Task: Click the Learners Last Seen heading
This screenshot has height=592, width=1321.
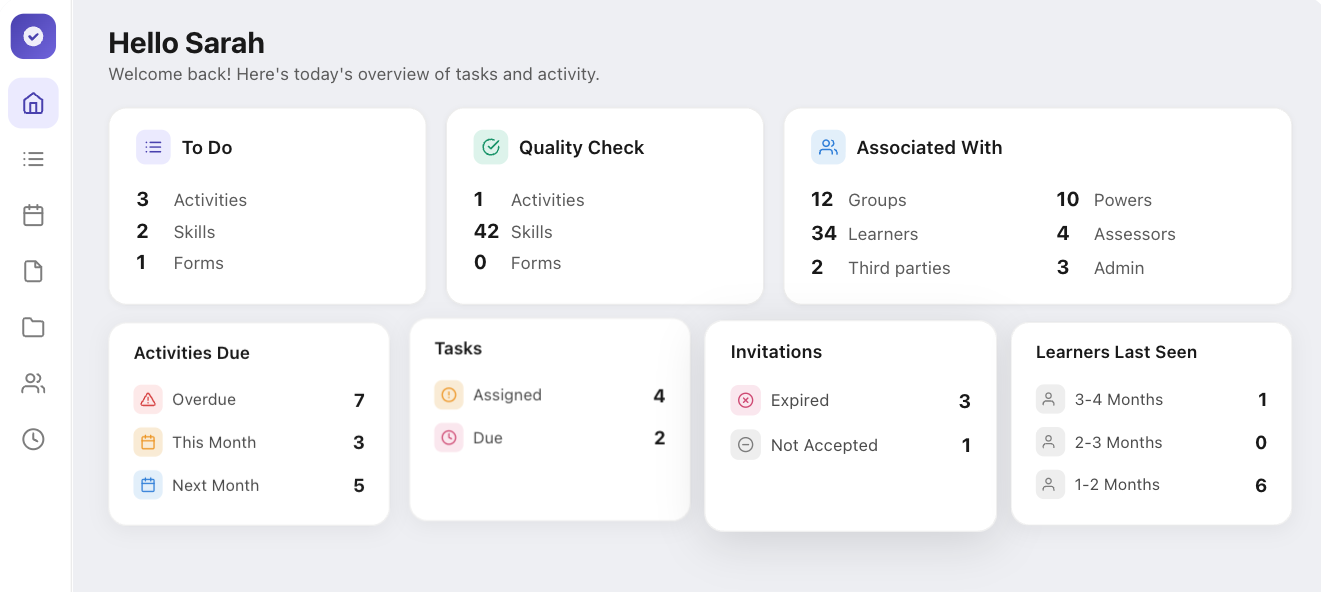Action: [x=1116, y=352]
